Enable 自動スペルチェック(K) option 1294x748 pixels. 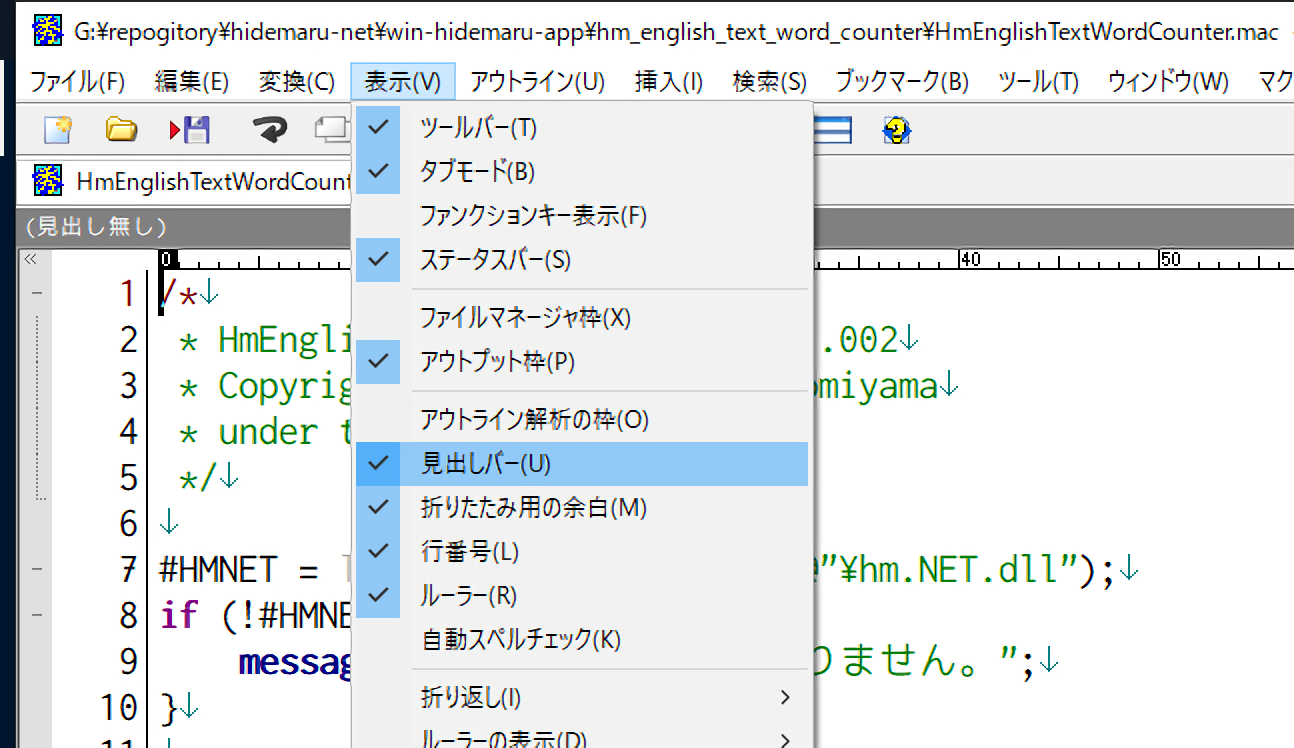pyautogui.click(x=521, y=640)
